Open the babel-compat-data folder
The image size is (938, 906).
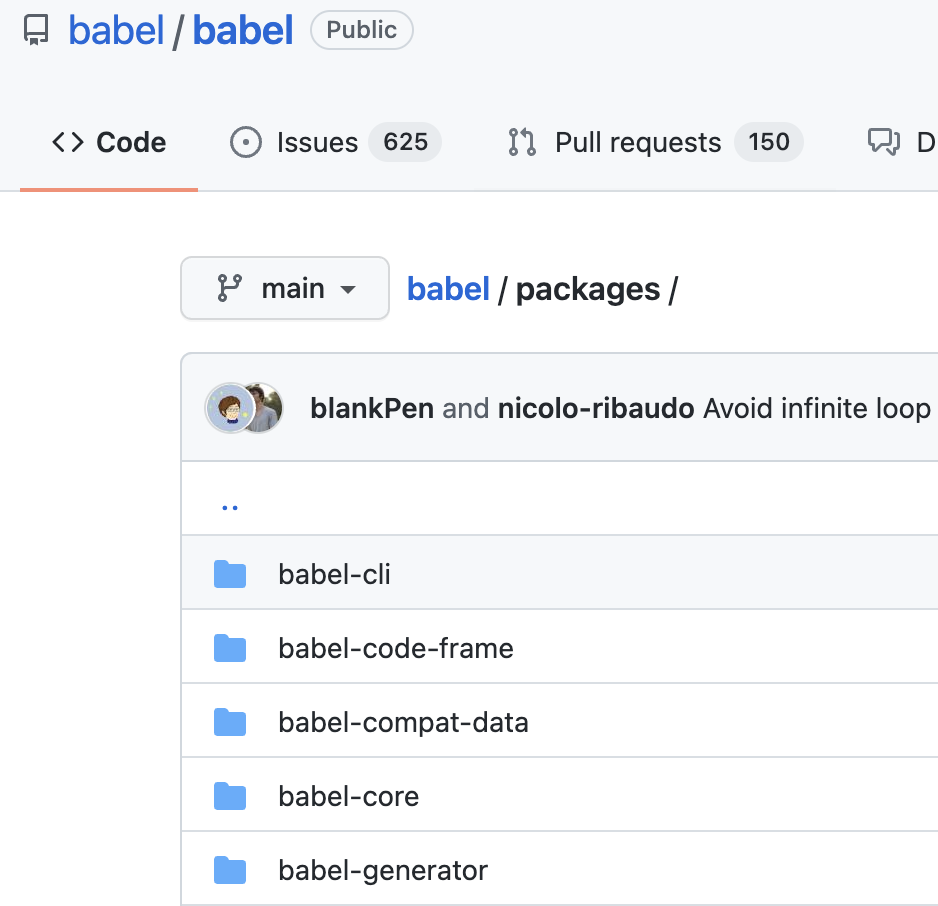(x=403, y=722)
